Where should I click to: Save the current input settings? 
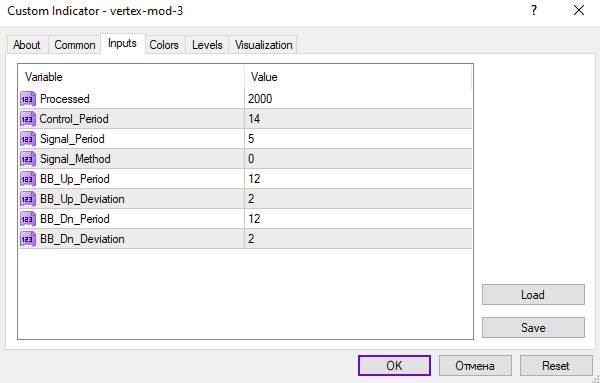[533, 328]
